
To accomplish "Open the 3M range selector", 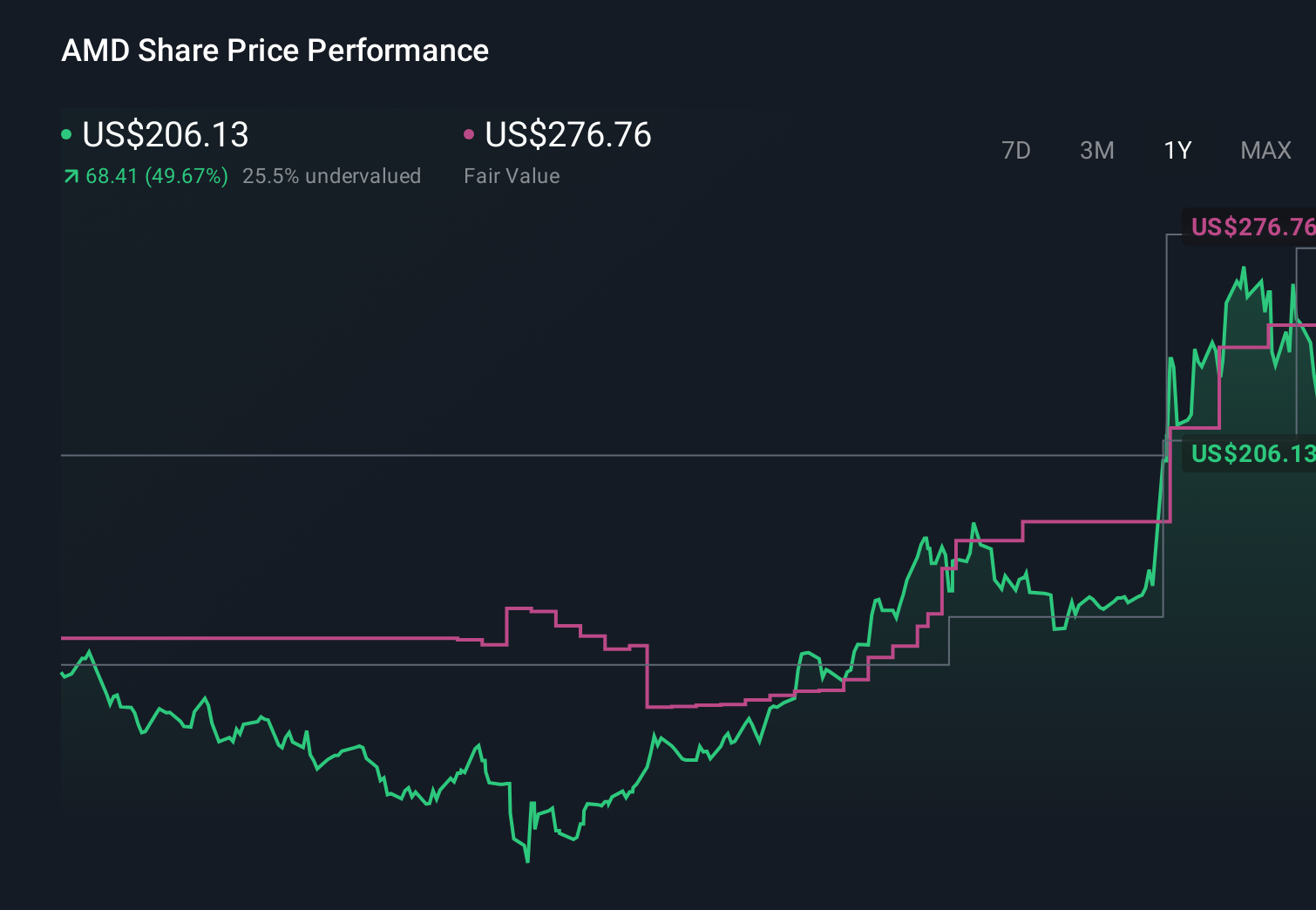I will (1096, 150).
